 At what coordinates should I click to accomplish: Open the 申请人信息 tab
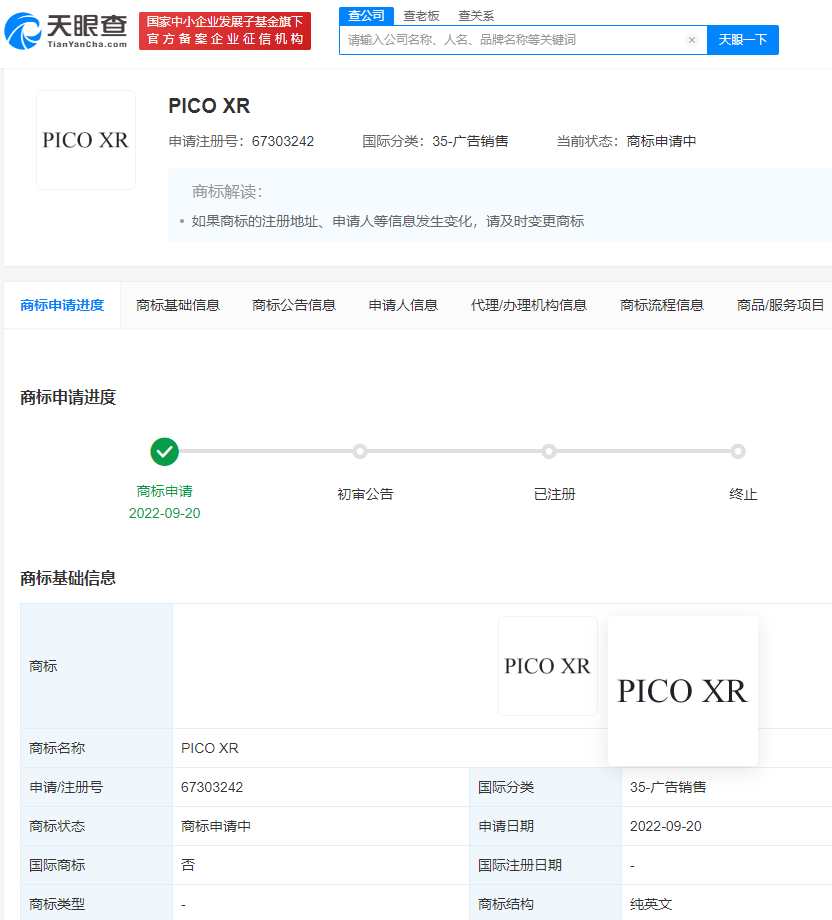tap(402, 305)
